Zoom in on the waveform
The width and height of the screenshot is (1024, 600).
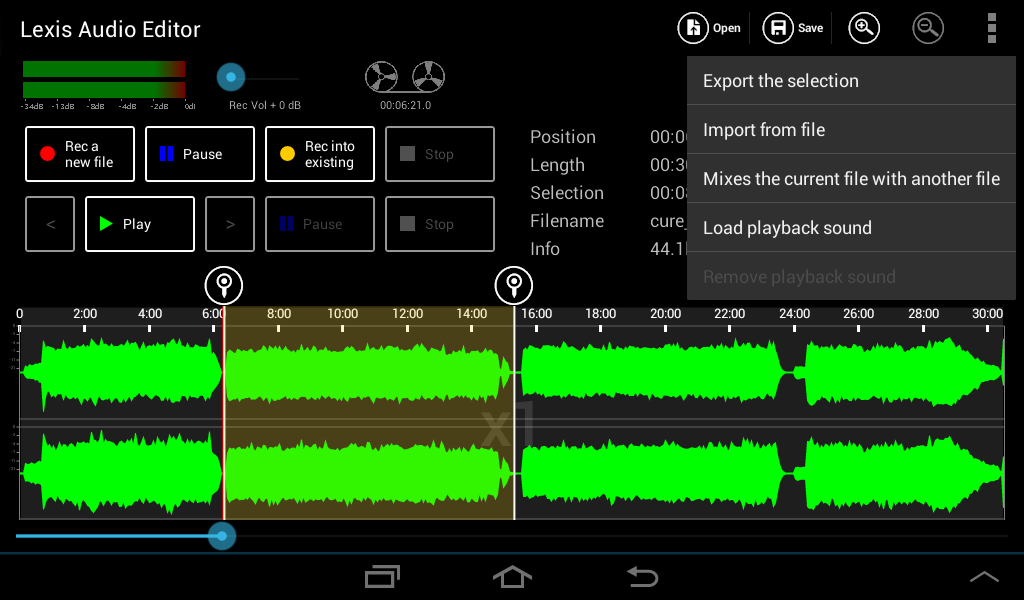(x=864, y=28)
